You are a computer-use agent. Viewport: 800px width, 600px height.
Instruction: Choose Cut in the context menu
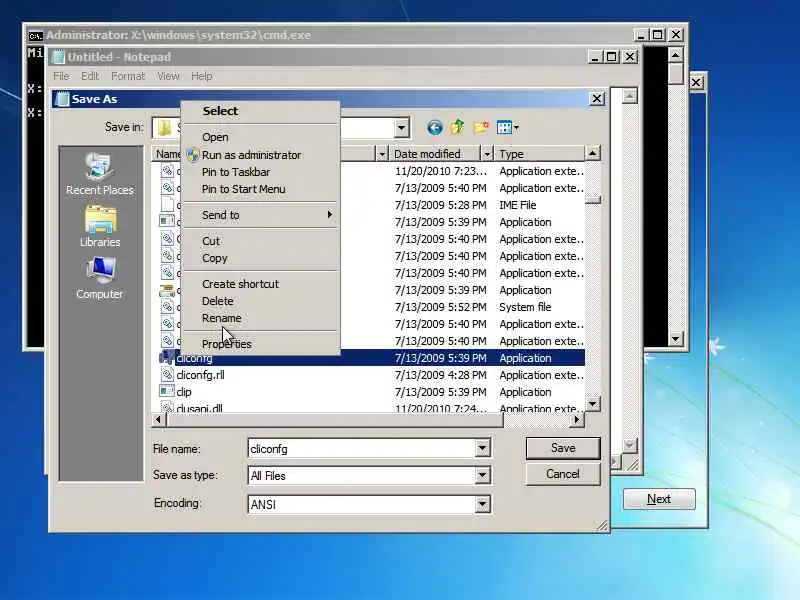tap(211, 241)
